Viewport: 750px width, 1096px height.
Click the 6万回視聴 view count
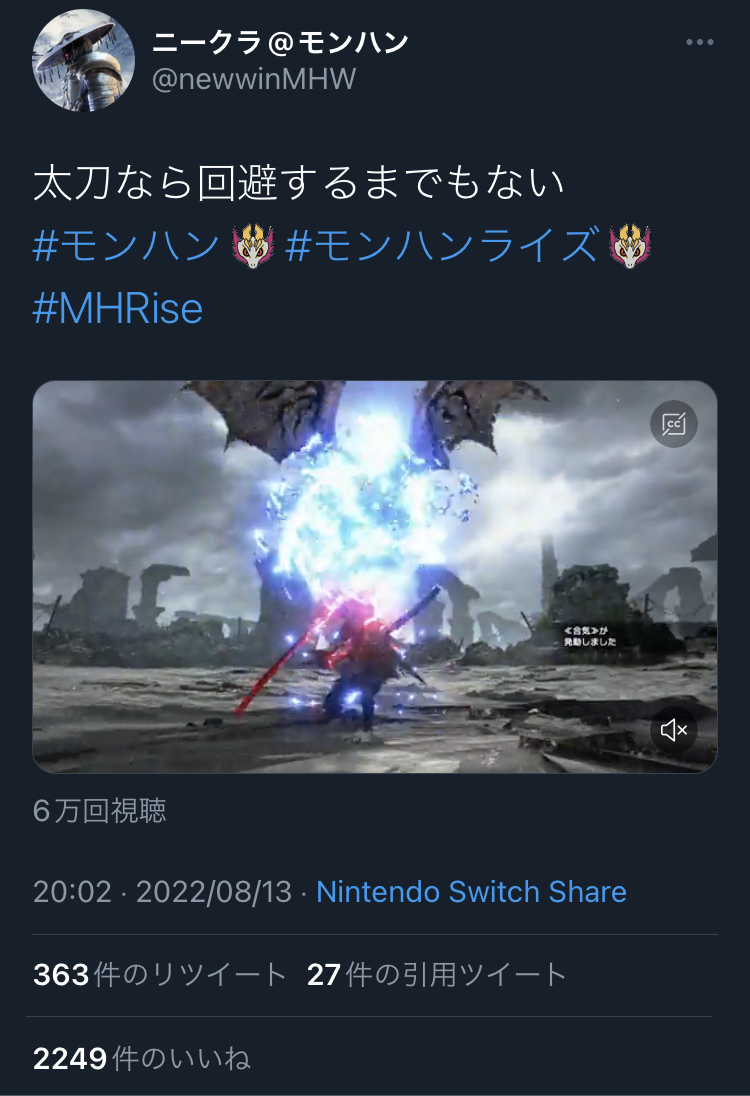pyautogui.click(x=99, y=811)
